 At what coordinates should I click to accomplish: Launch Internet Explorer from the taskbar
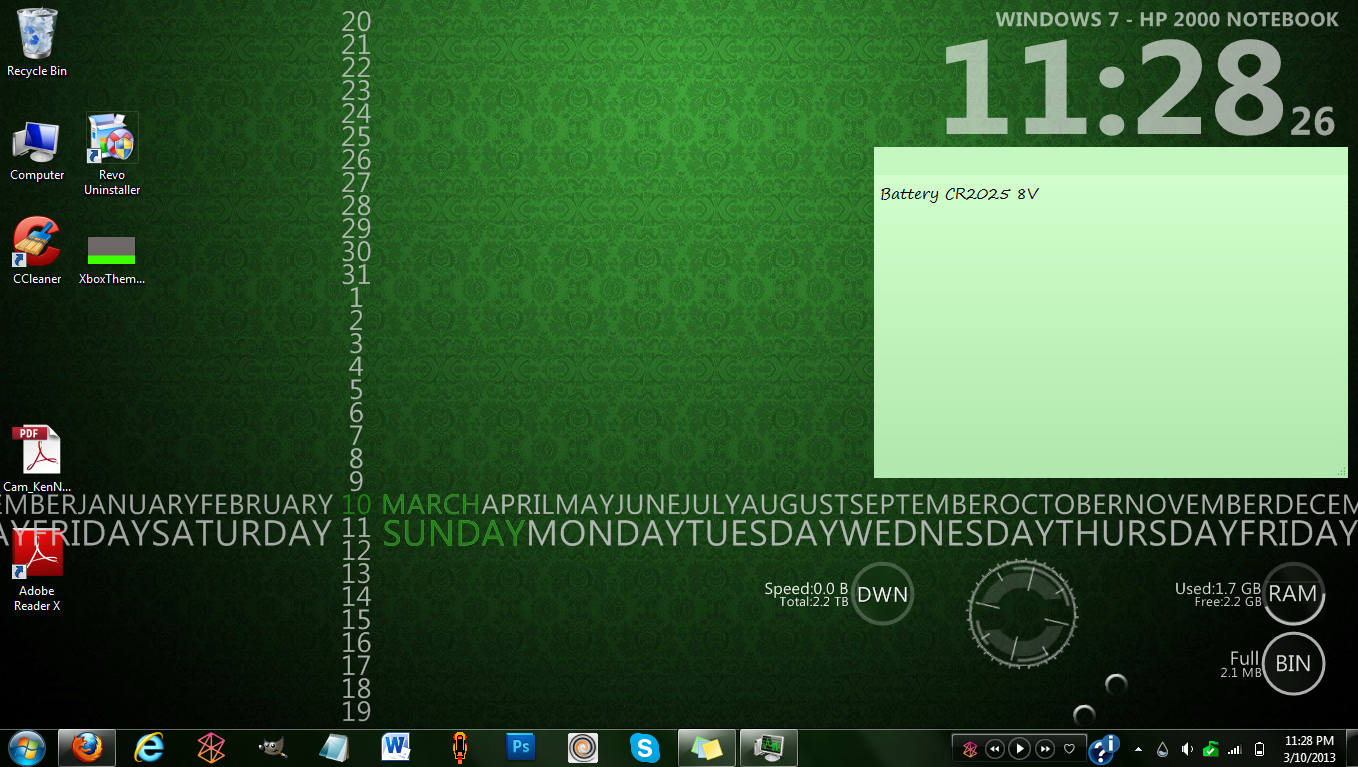(149, 747)
